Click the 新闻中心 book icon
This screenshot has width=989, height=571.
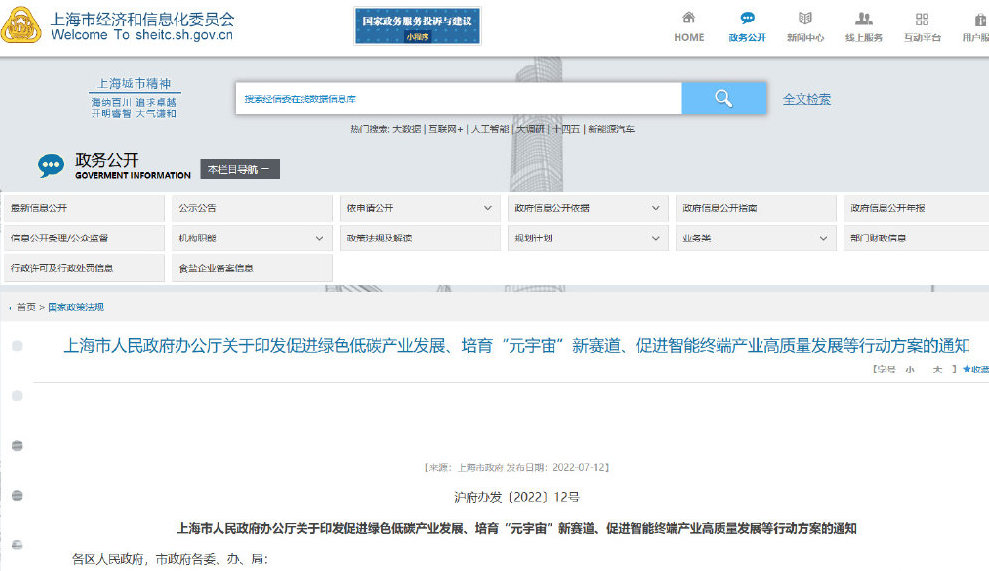coord(805,18)
